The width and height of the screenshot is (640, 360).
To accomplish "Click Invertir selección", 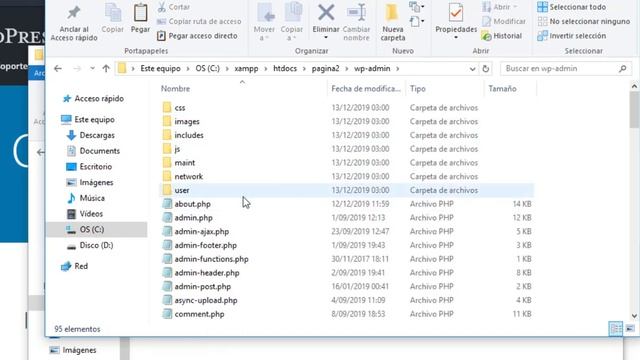I will tap(571, 36).
